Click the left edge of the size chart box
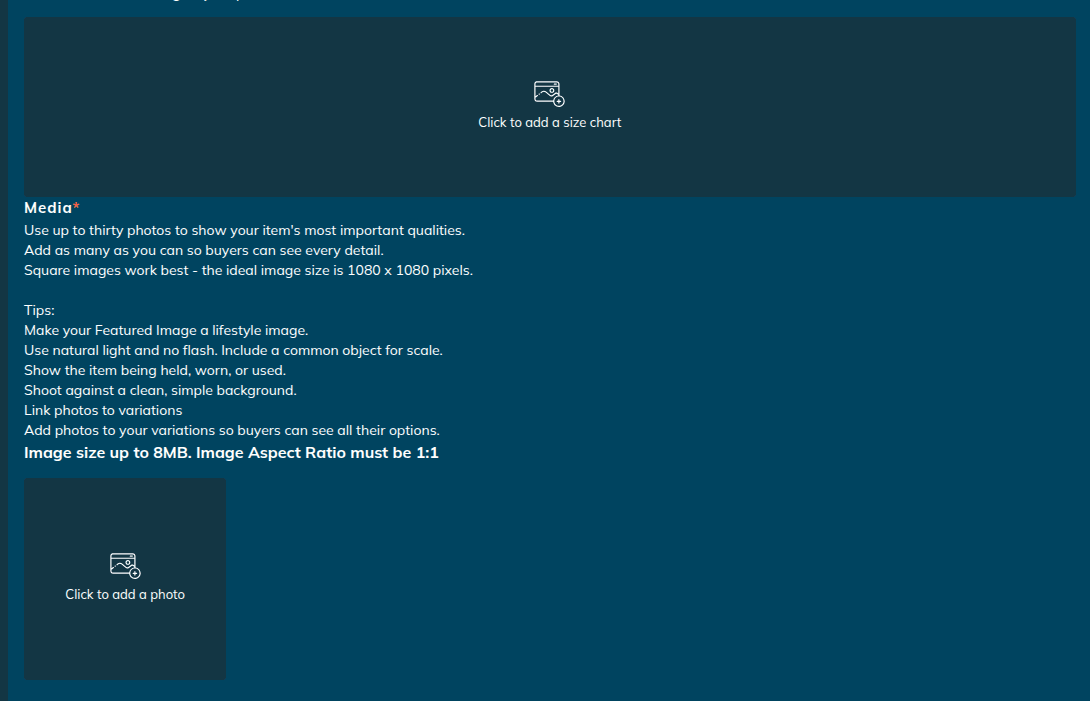The width and height of the screenshot is (1090, 701). 30,106
